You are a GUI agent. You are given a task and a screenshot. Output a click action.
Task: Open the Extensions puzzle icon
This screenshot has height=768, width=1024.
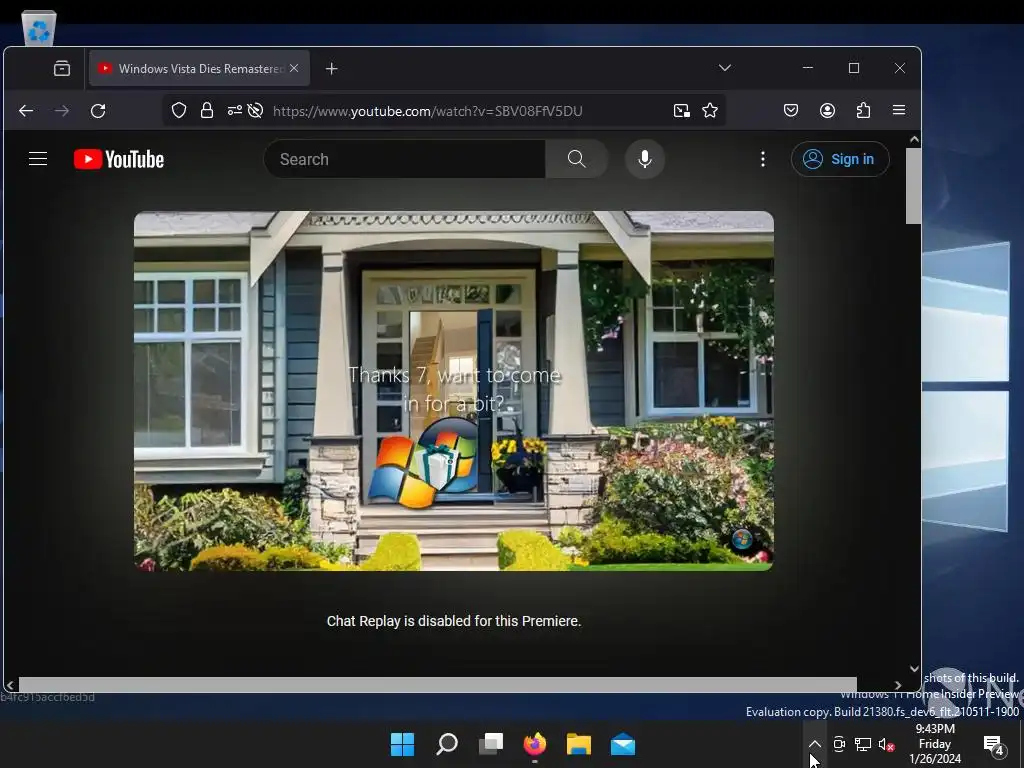863,110
